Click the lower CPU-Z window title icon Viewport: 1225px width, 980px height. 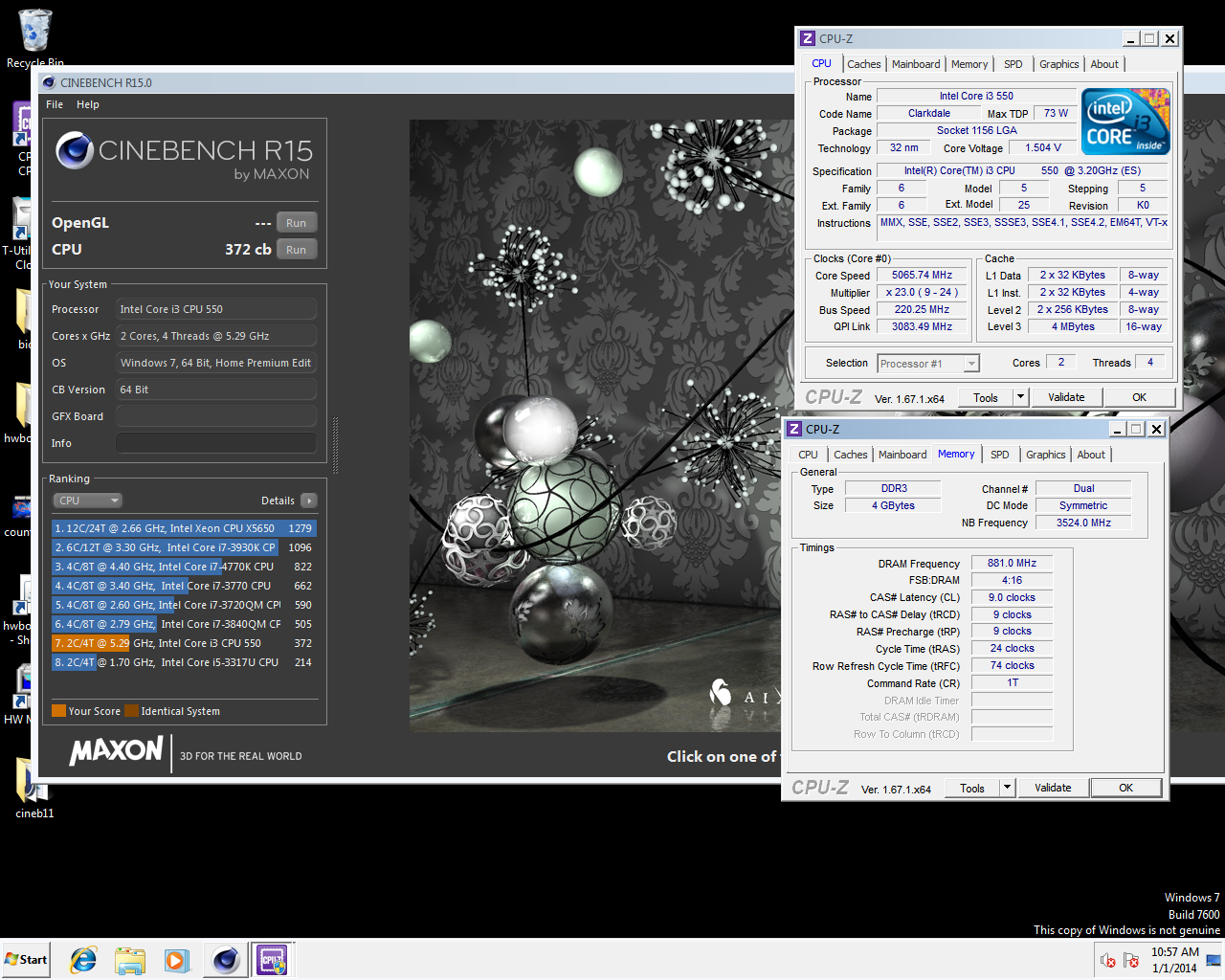[x=794, y=429]
